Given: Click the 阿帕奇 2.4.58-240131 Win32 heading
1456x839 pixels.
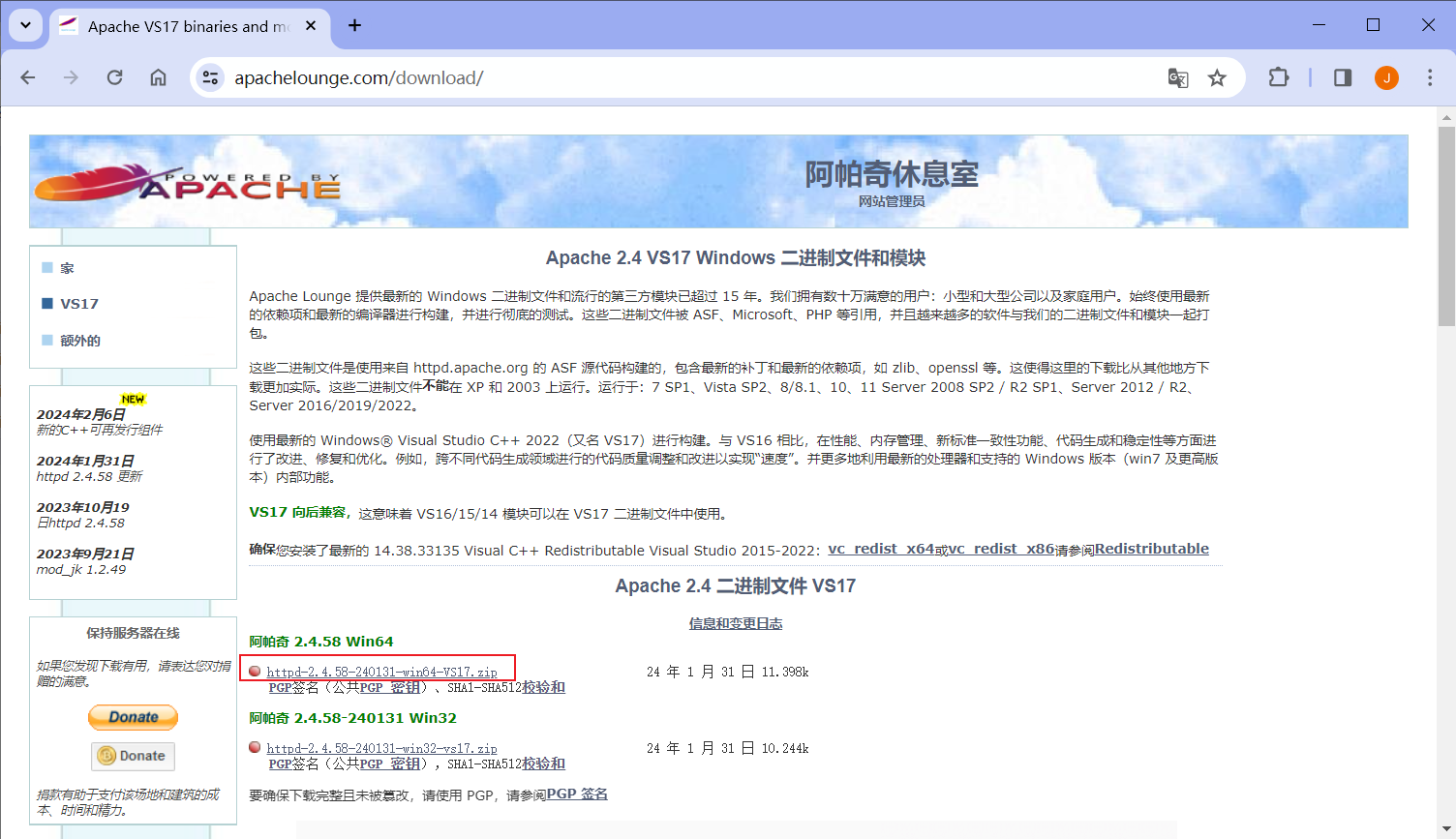Looking at the screenshot, I should click(x=352, y=718).
